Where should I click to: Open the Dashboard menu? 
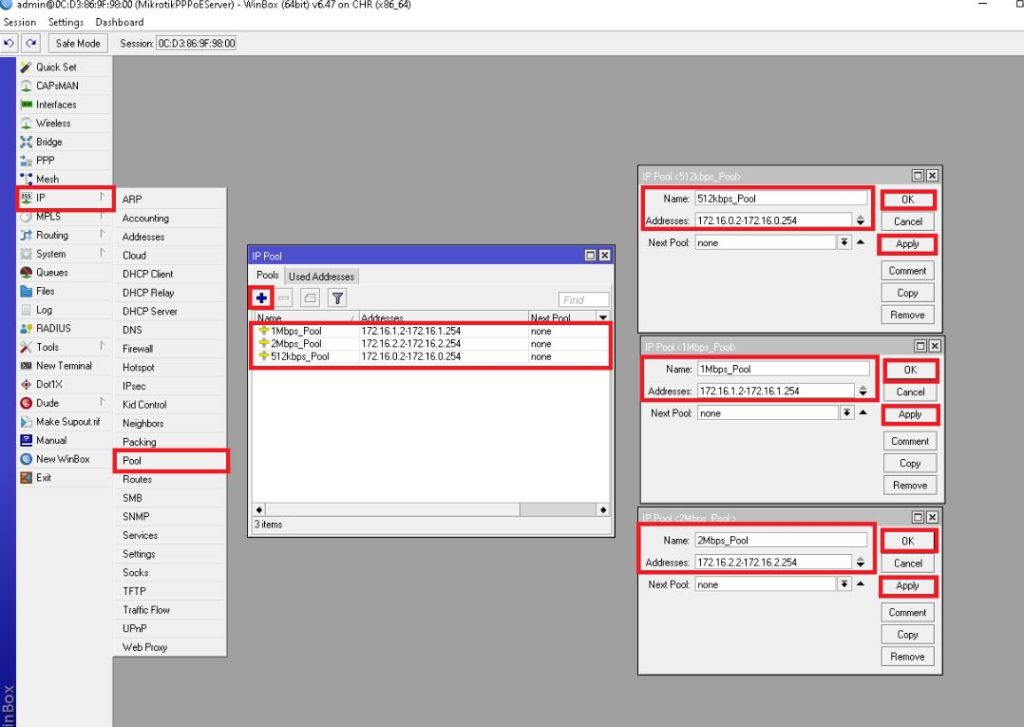point(120,22)
